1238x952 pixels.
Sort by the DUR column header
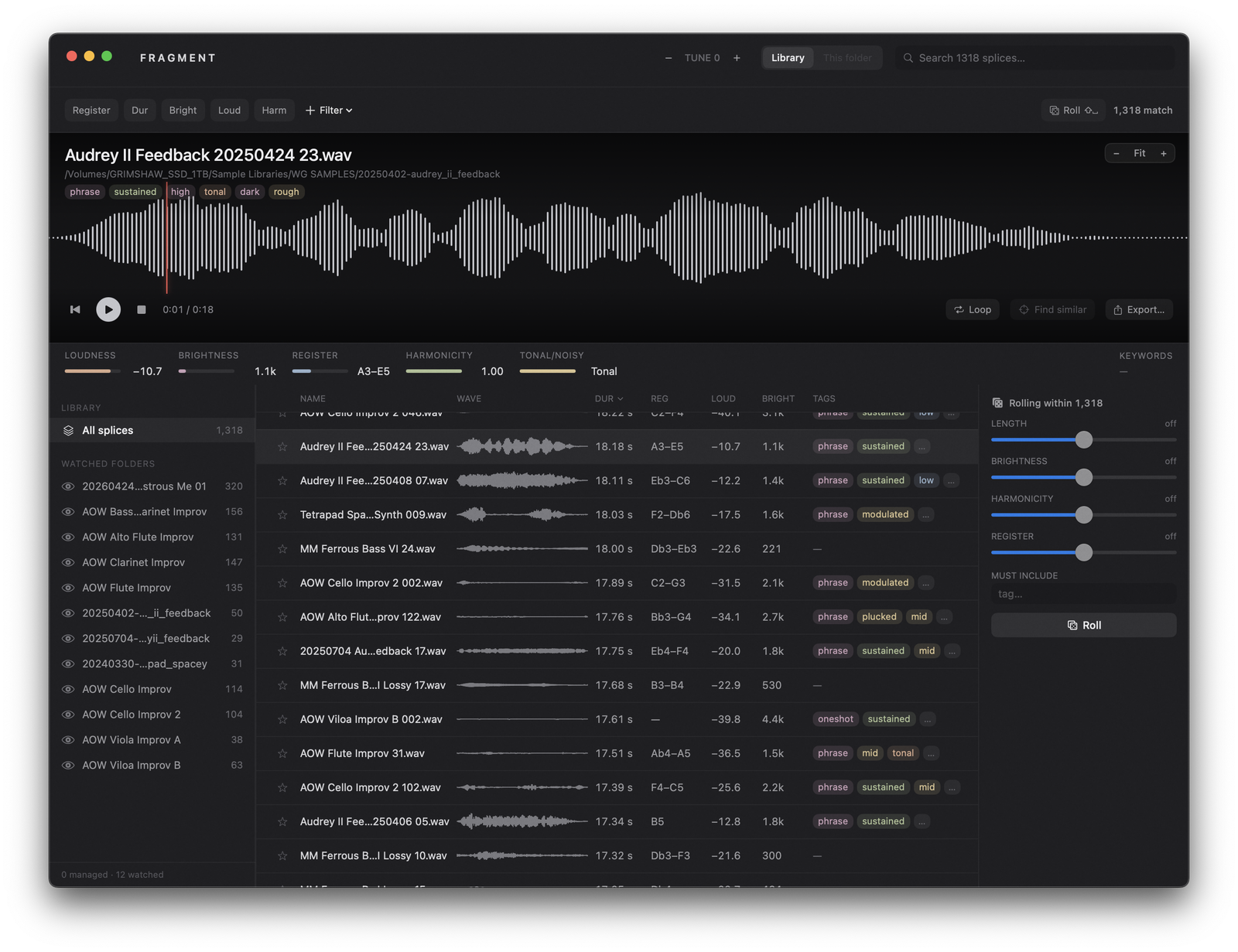(609, 399)
